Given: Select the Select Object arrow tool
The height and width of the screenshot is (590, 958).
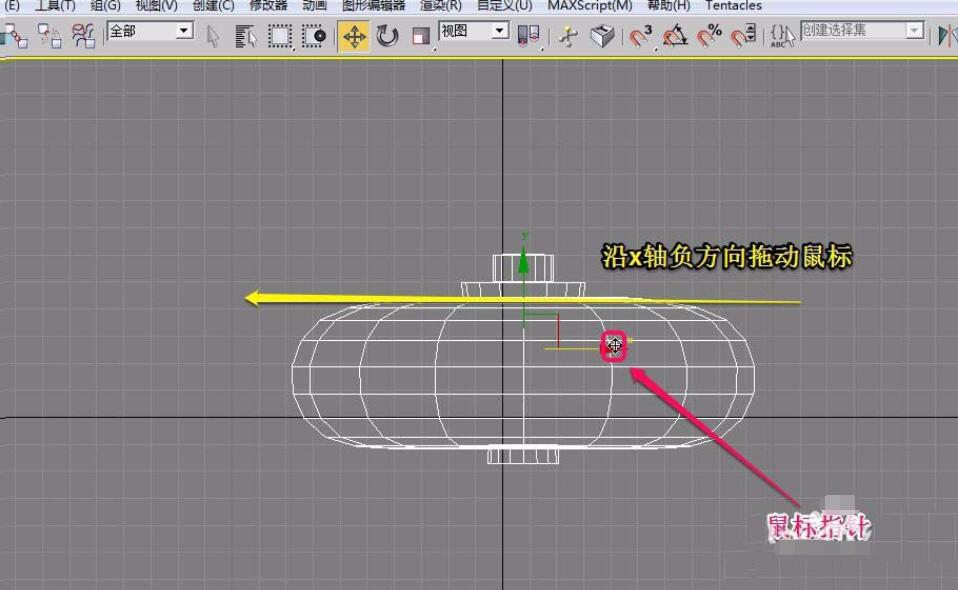Looking at the screenshot, I should (211, 33).
